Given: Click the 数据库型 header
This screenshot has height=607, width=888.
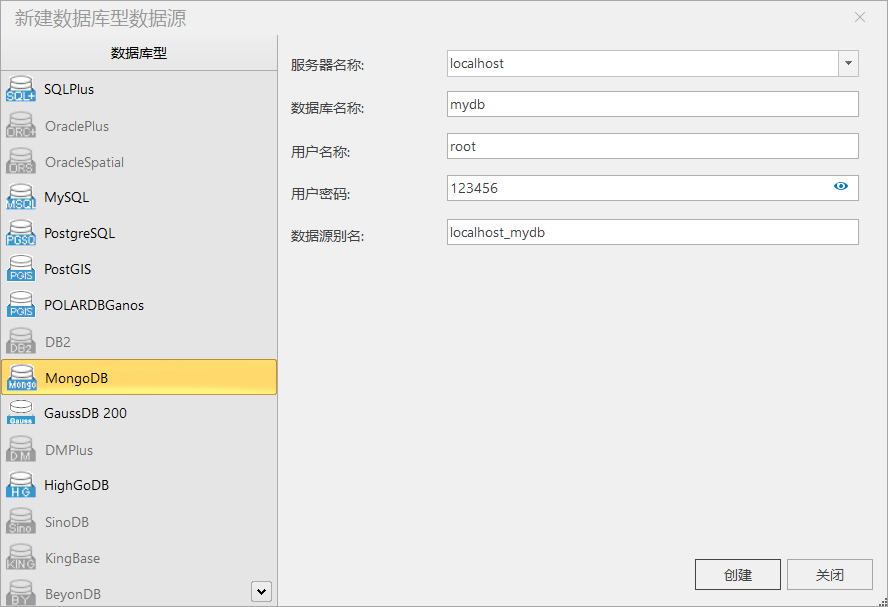Looking at the screenshot, I should click(139, 53).
